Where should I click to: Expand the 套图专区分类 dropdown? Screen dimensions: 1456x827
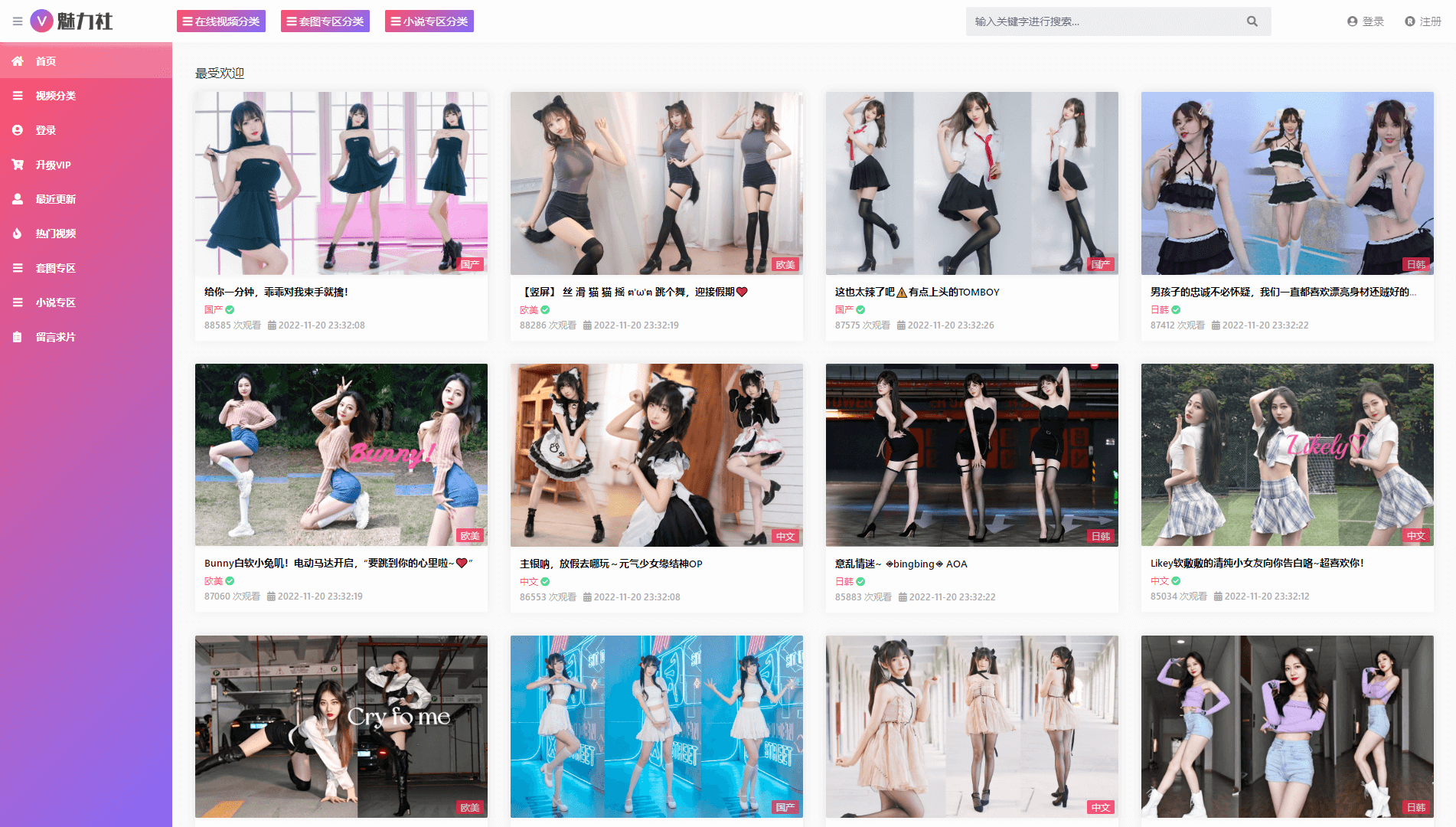[x=325, y=21]
